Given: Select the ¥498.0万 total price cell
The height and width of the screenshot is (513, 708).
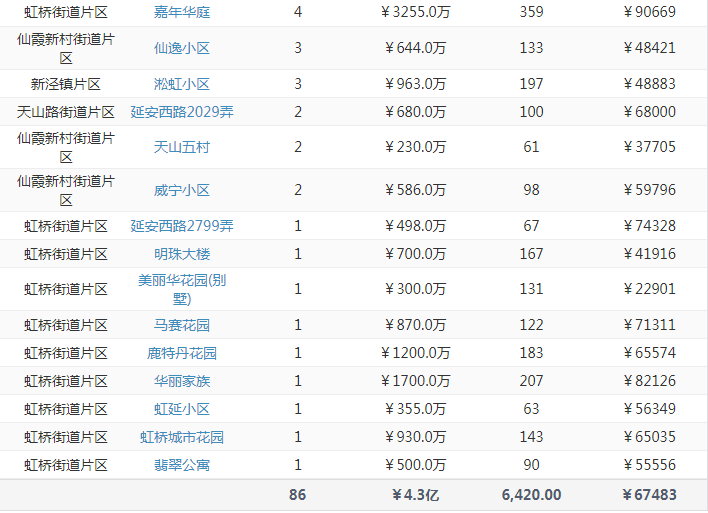Looking at the screenshot, I should pos(415,226).
